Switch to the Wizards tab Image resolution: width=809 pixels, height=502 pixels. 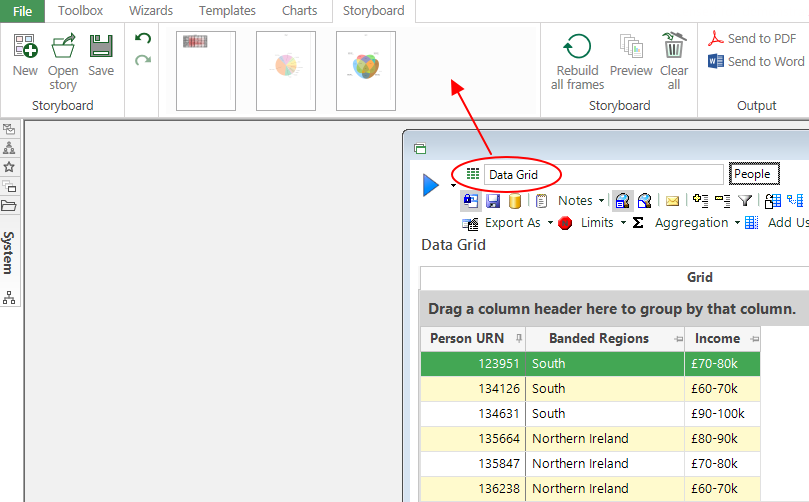coord(151,11)
